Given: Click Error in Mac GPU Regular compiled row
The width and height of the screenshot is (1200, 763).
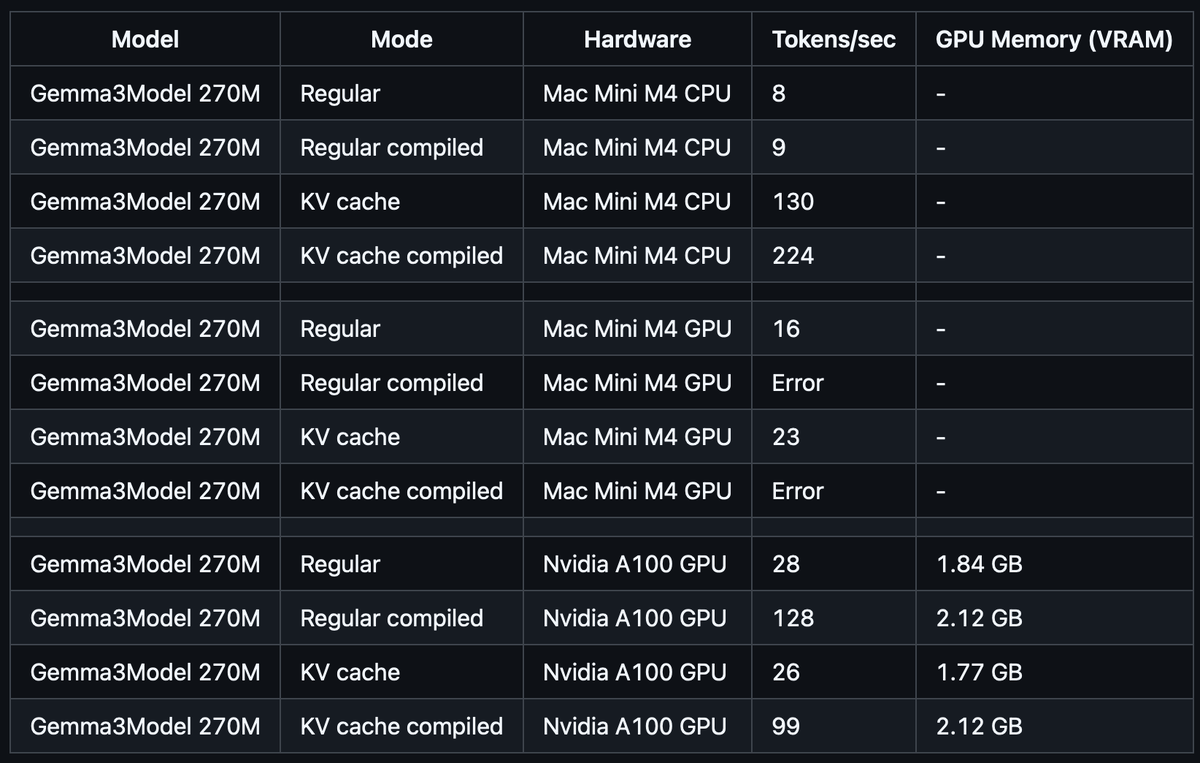Looking at the screenshot, I should (x=798, y=383).
